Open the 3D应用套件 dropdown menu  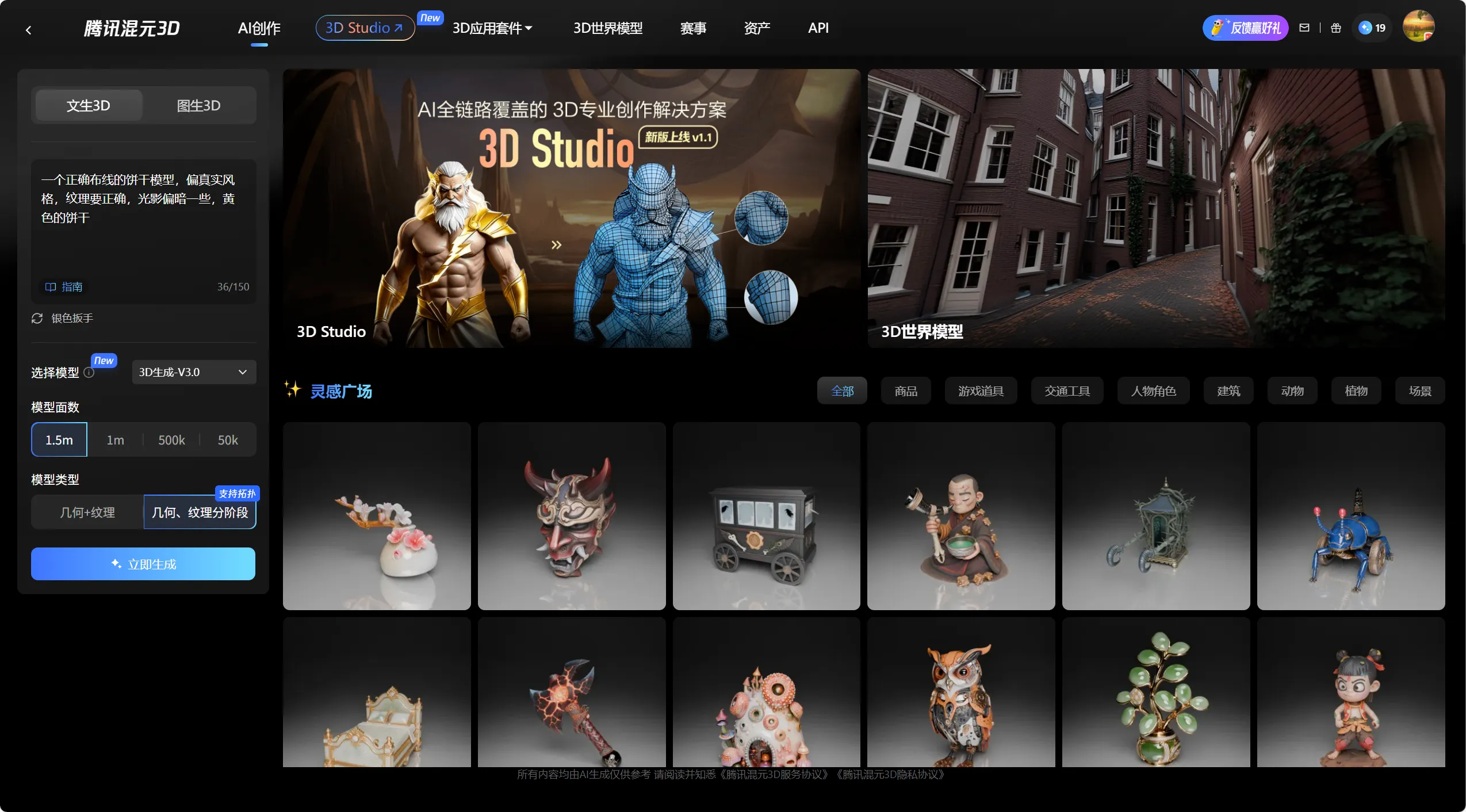point(492,28)
